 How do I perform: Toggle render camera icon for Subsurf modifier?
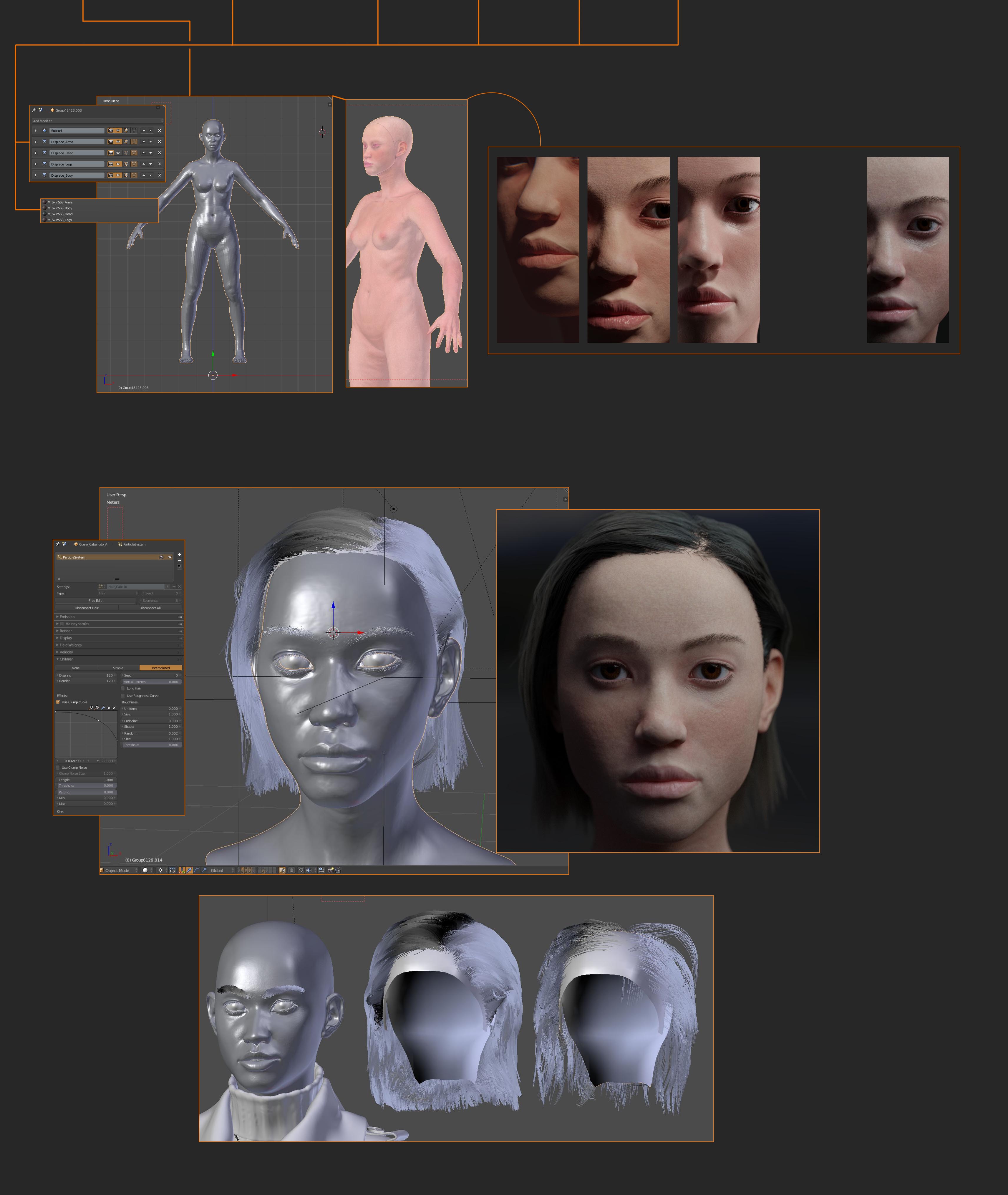pyautogui.click(x=110, y=130)
